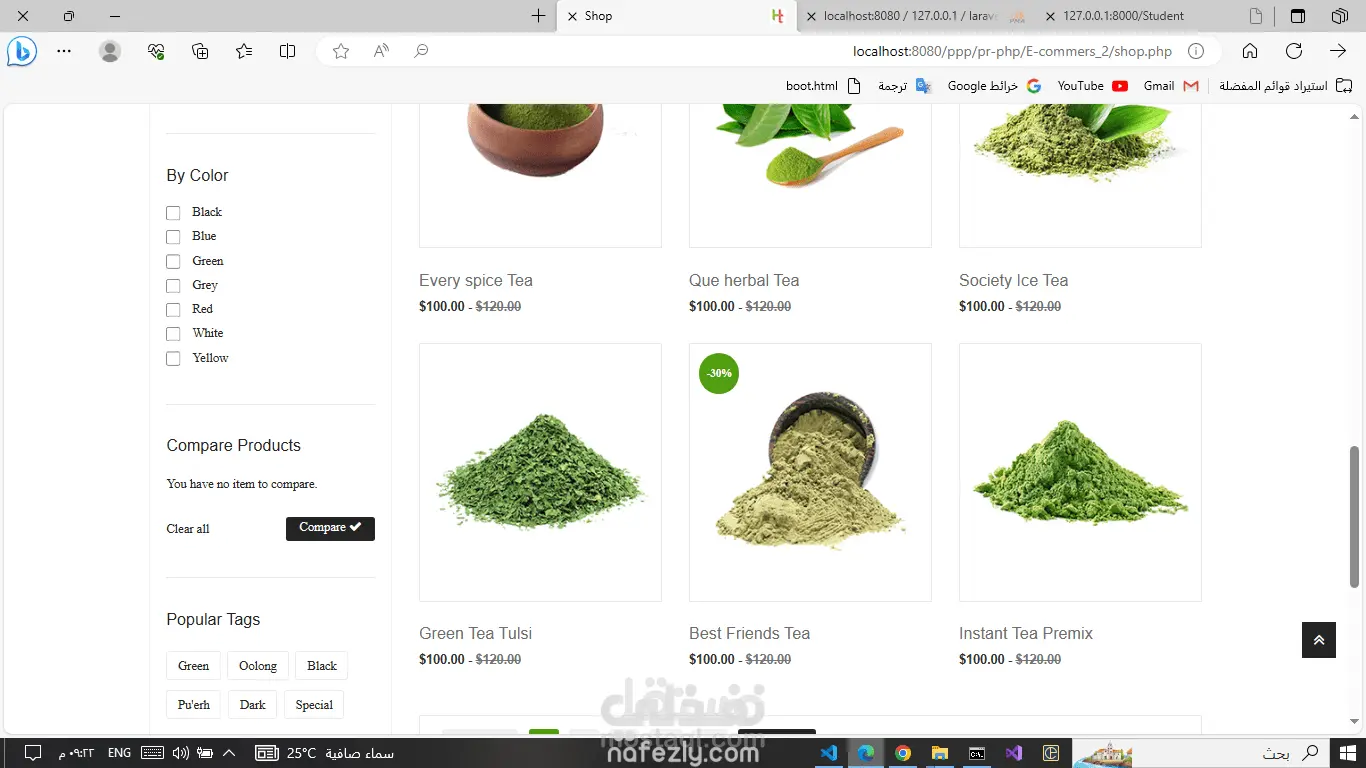
Task: Click the zoom out magnifier in address bar
Action: point(421,51)
